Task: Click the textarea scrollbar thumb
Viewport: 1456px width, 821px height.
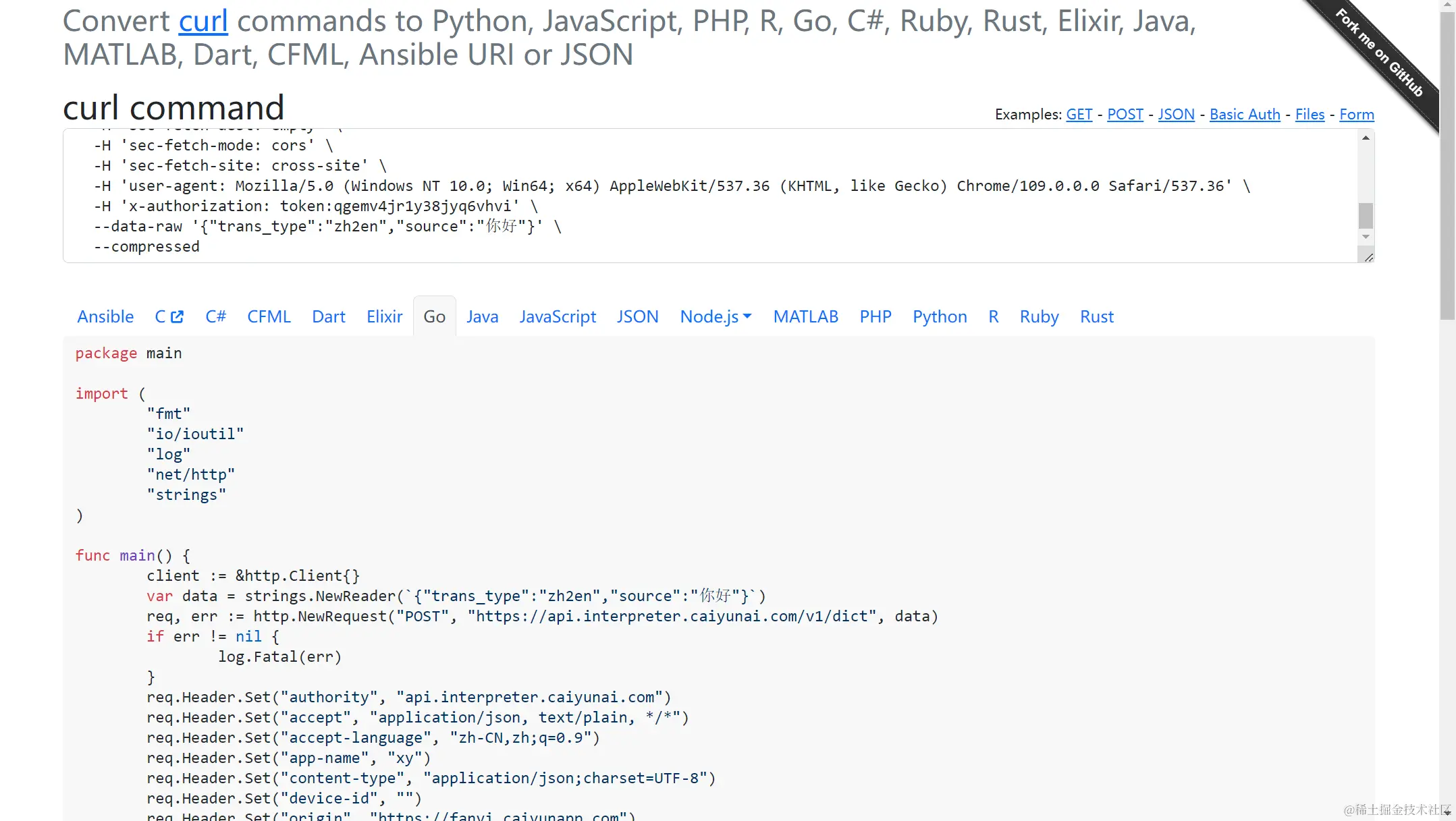Action: (x=1366, y=216)
